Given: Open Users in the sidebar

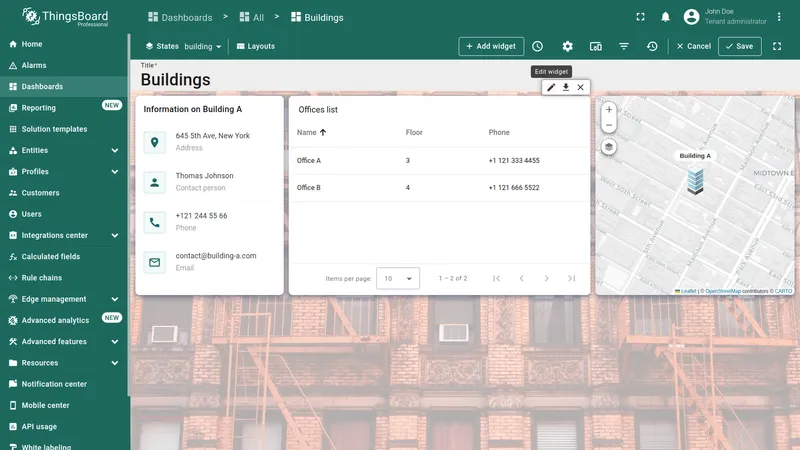Looking at the screenshot, I should [x=64, y=214].
